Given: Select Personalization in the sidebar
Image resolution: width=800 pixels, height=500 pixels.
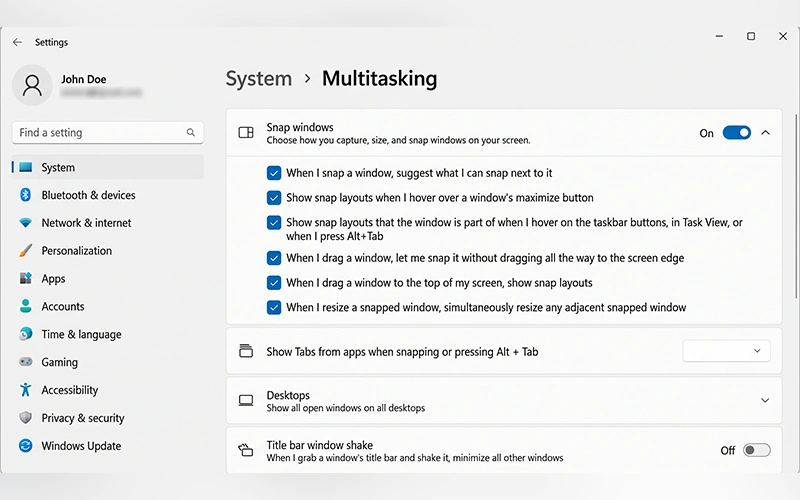Looking at the screenshot, I should point(108,251).
